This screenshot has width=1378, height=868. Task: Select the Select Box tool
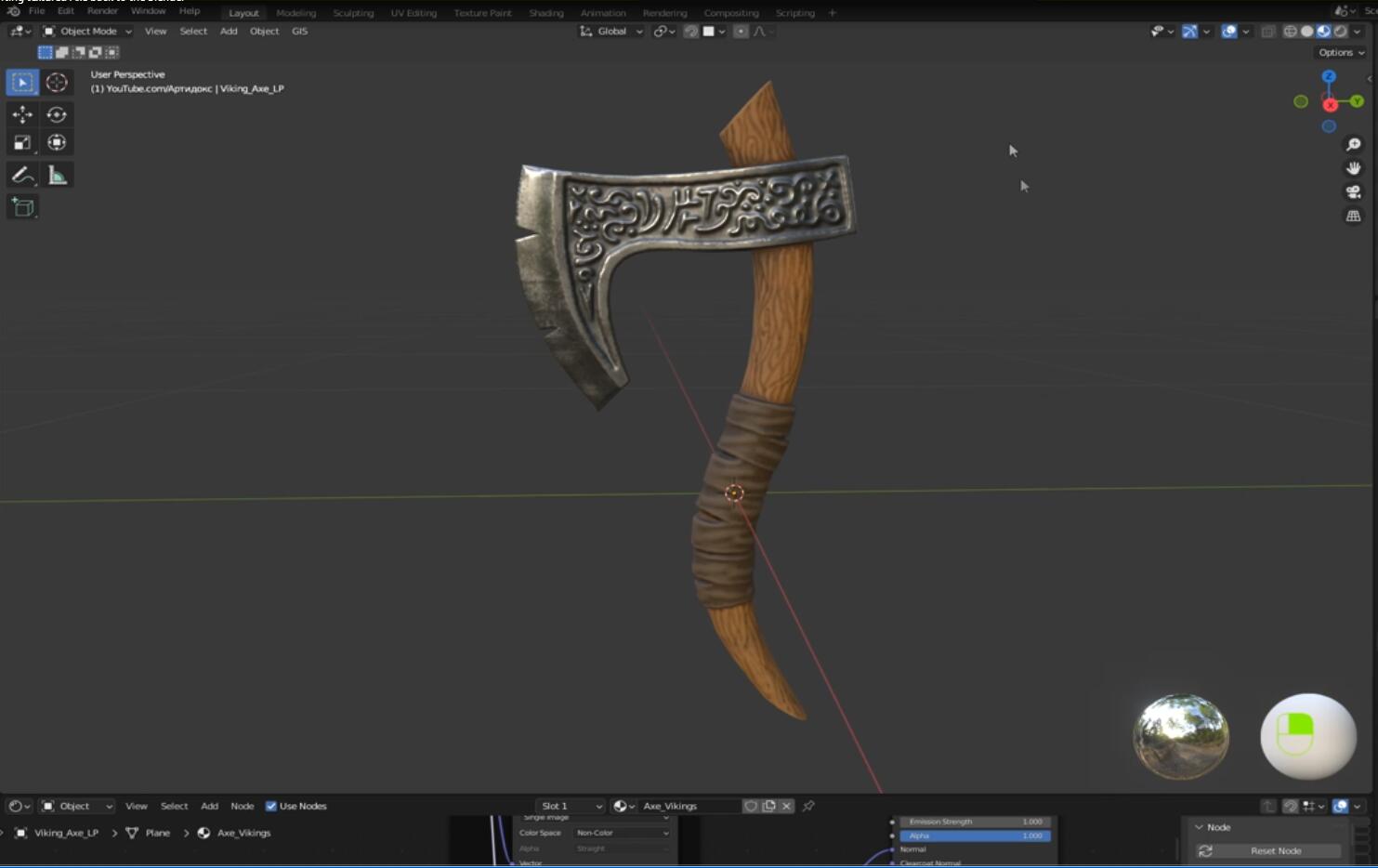pyautogui.click(x=22, y=83)
